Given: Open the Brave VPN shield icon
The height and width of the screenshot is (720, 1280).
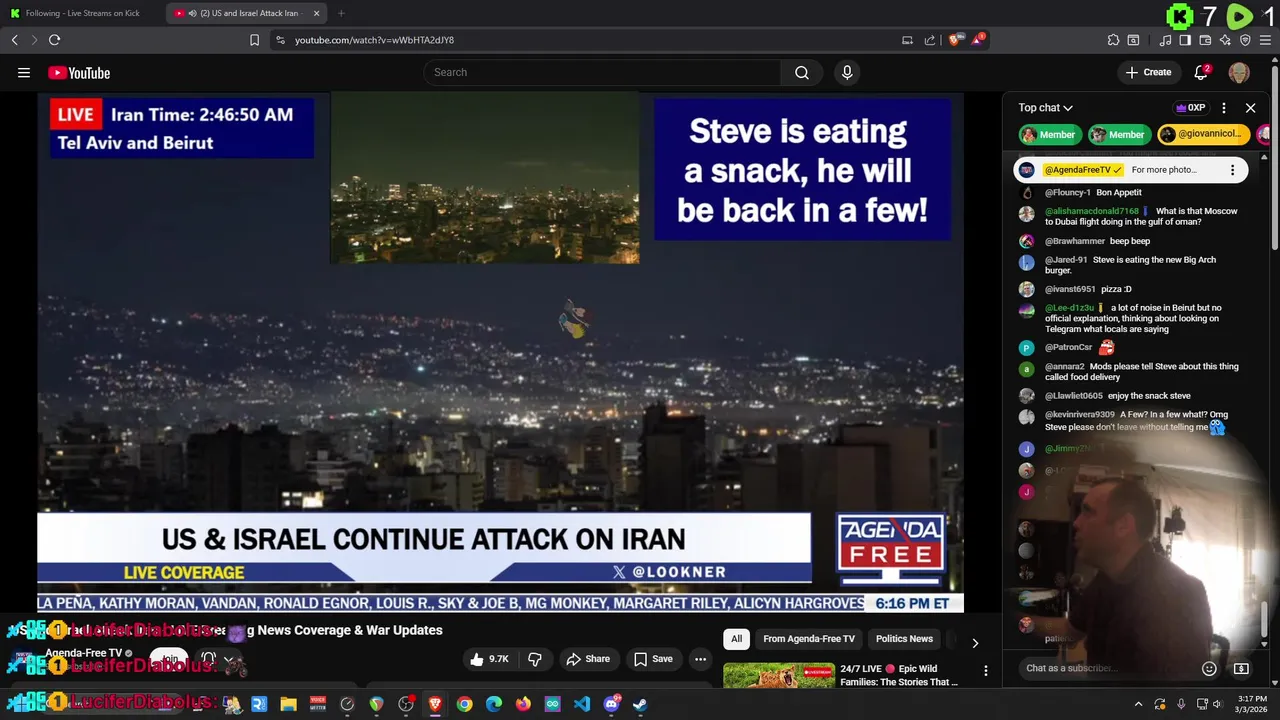Looking at the screenshot, I should 1245,40.
